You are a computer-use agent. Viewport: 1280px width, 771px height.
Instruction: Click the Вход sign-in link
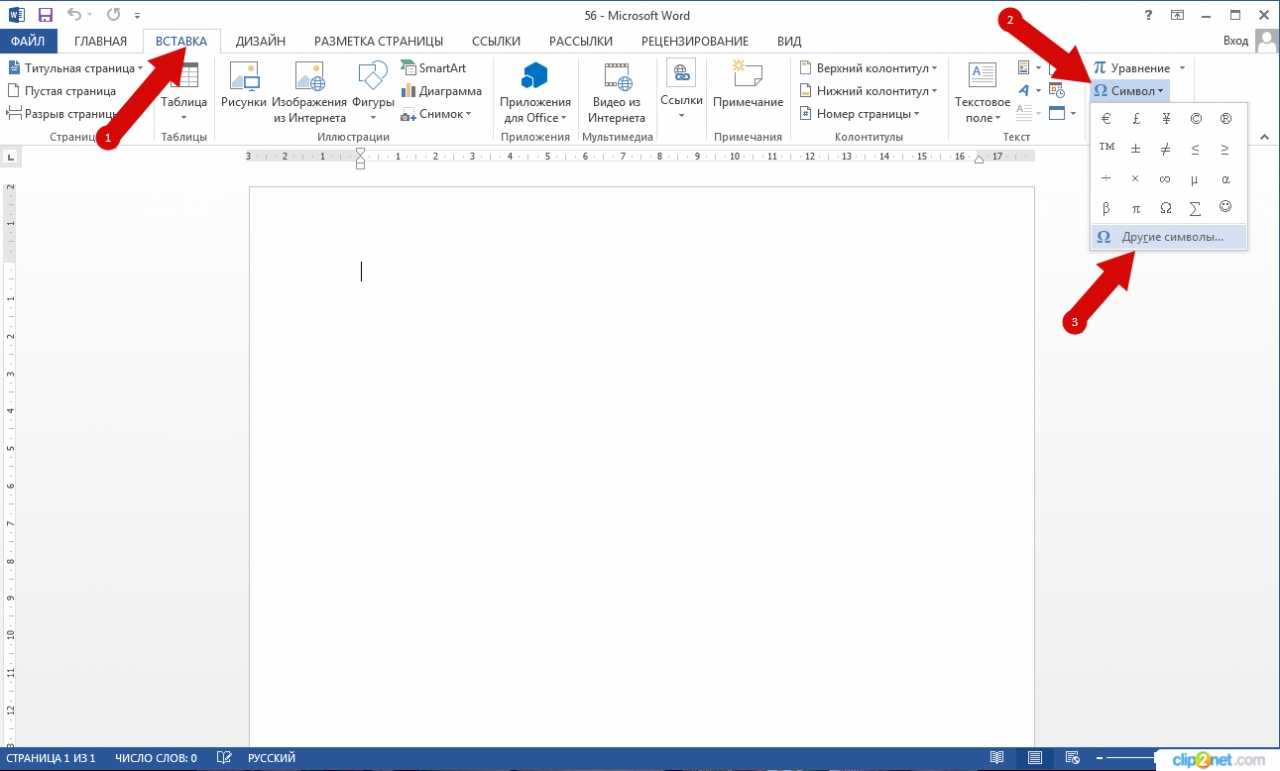pos(1235,41)
